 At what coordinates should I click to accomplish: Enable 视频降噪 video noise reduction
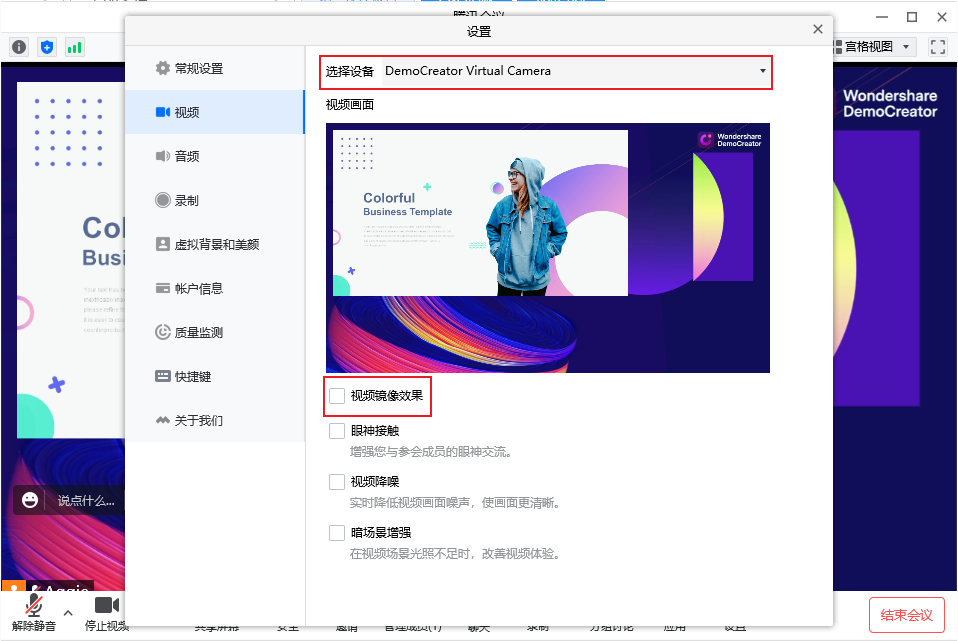pos(337,481)
